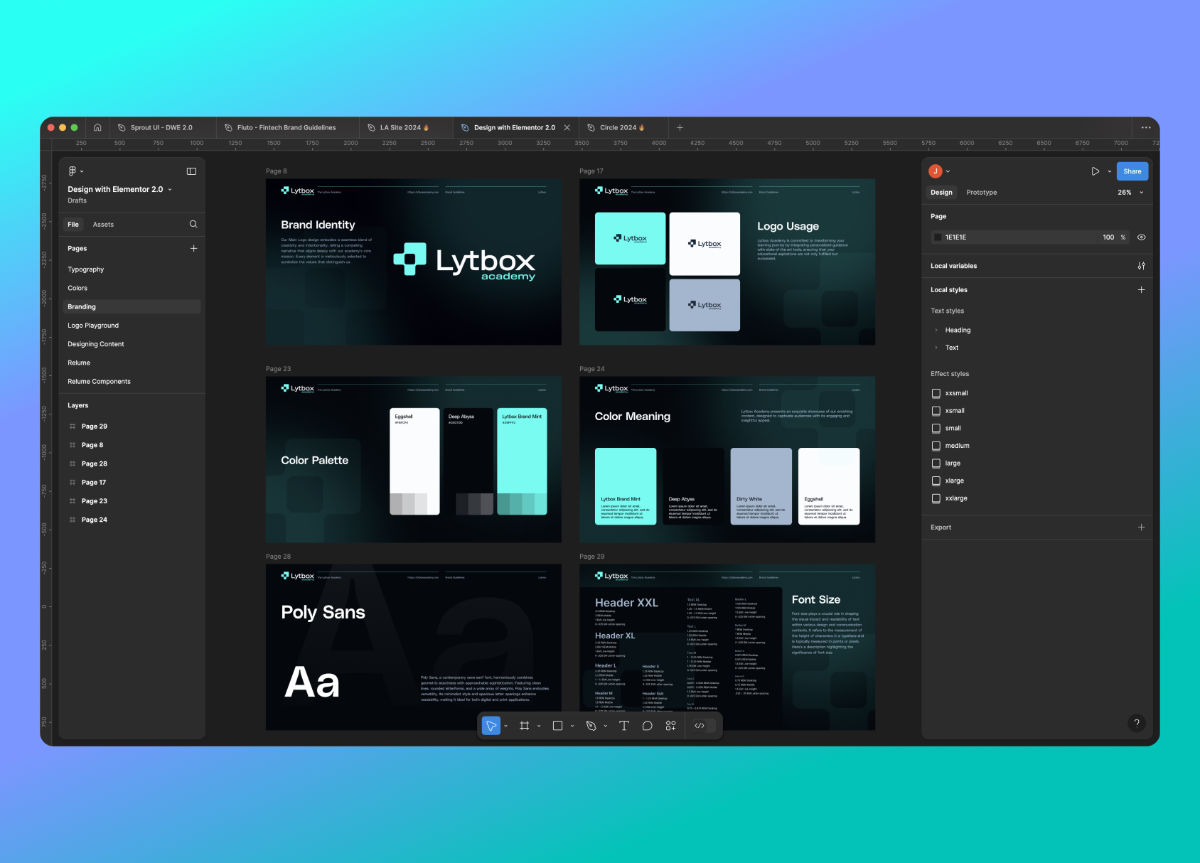The width and height of the screenshot is (1200, 863).
Task: Switch to the Prototype tab
Action: point(982,192)
